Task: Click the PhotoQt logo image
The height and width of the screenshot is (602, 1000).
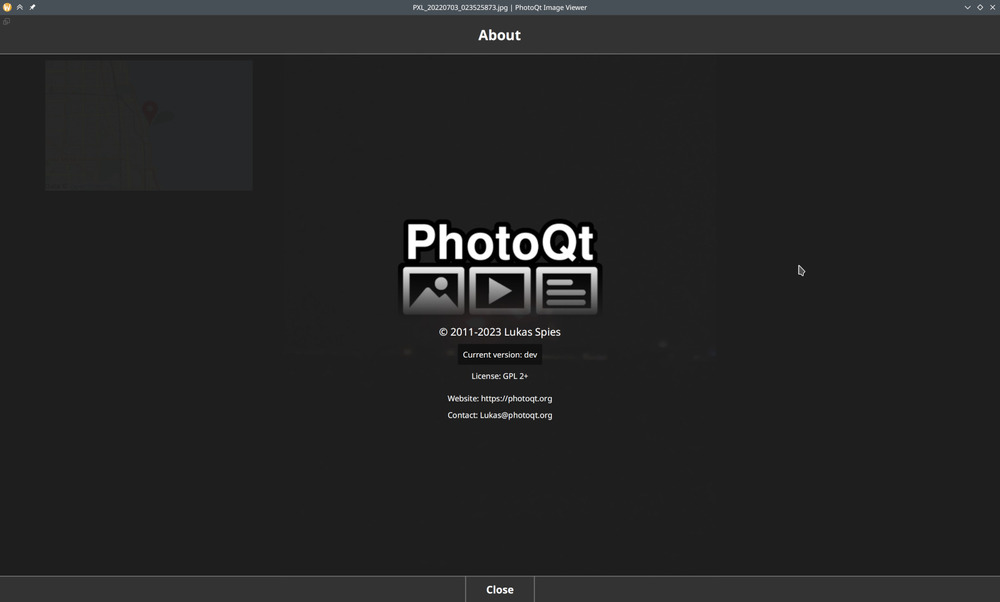Action: point(499,268)
